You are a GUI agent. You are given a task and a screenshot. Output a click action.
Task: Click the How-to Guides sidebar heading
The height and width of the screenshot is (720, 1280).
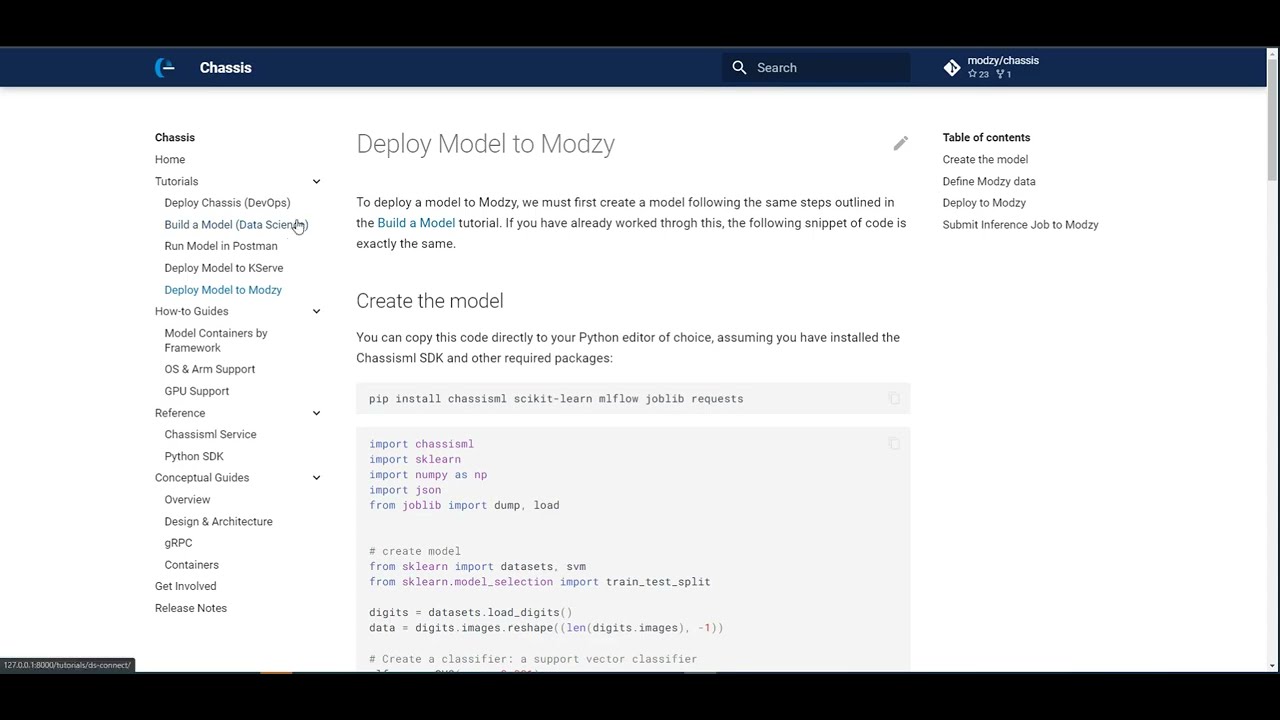pyautogui.click(x=192, y=312)
